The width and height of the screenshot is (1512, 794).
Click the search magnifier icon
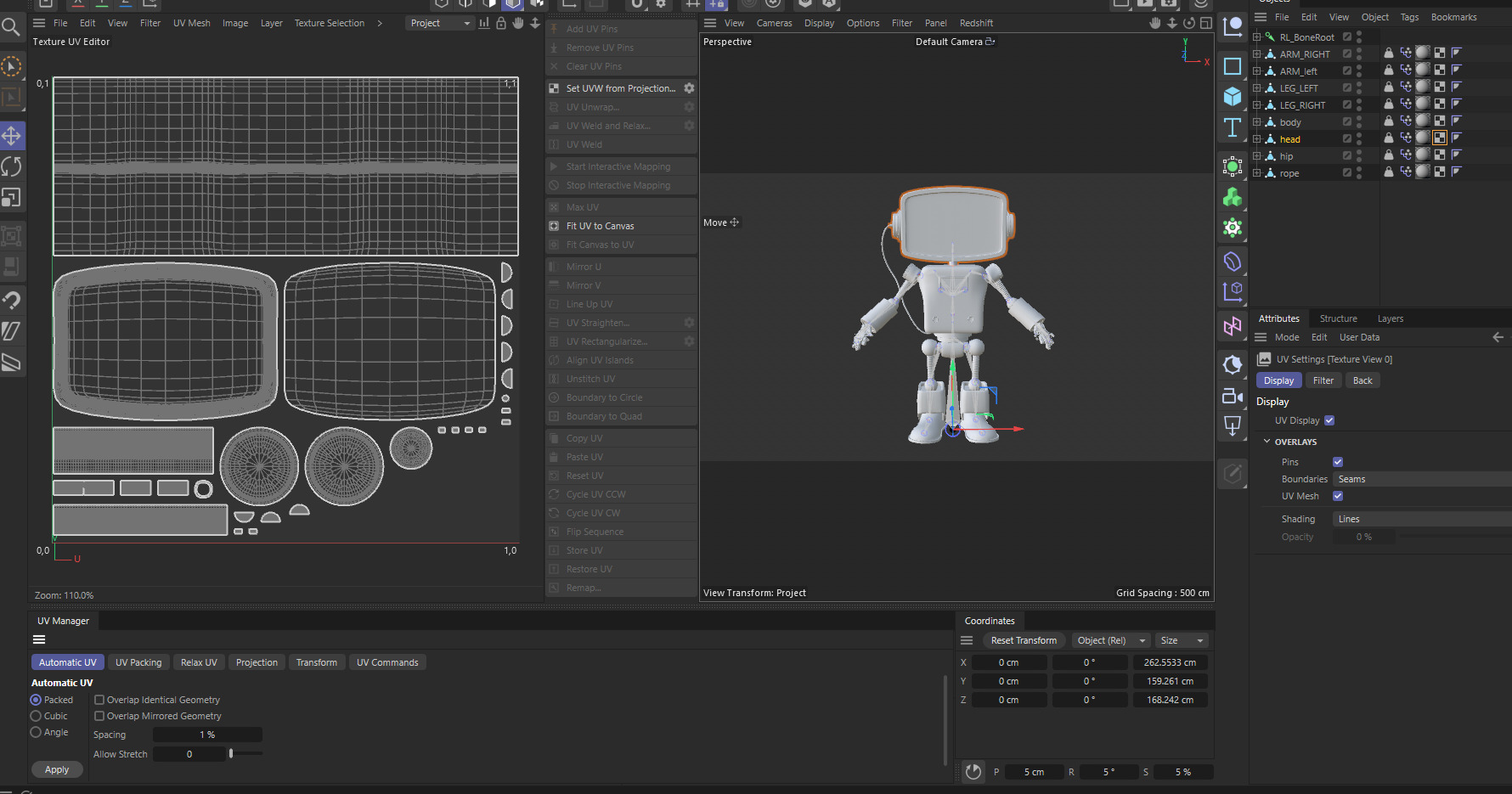point(11,27)
